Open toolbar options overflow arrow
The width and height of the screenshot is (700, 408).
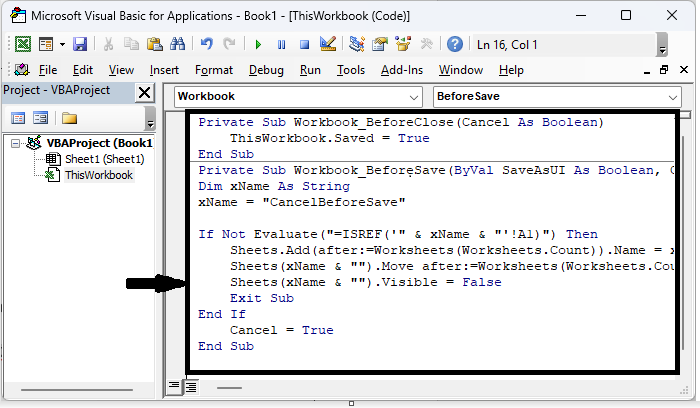click(x=662, y=45)
